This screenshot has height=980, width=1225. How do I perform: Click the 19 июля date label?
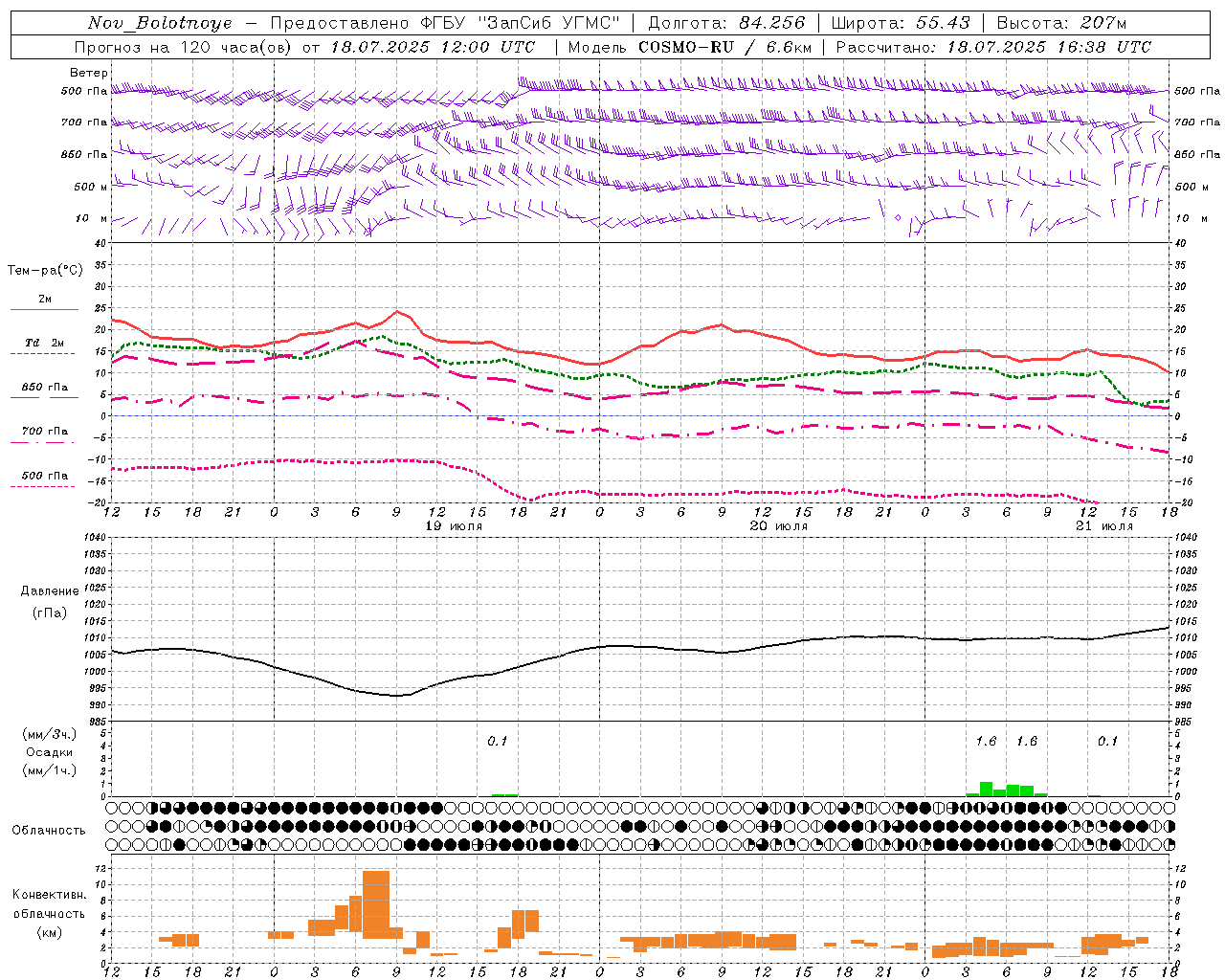pos(454,526)
